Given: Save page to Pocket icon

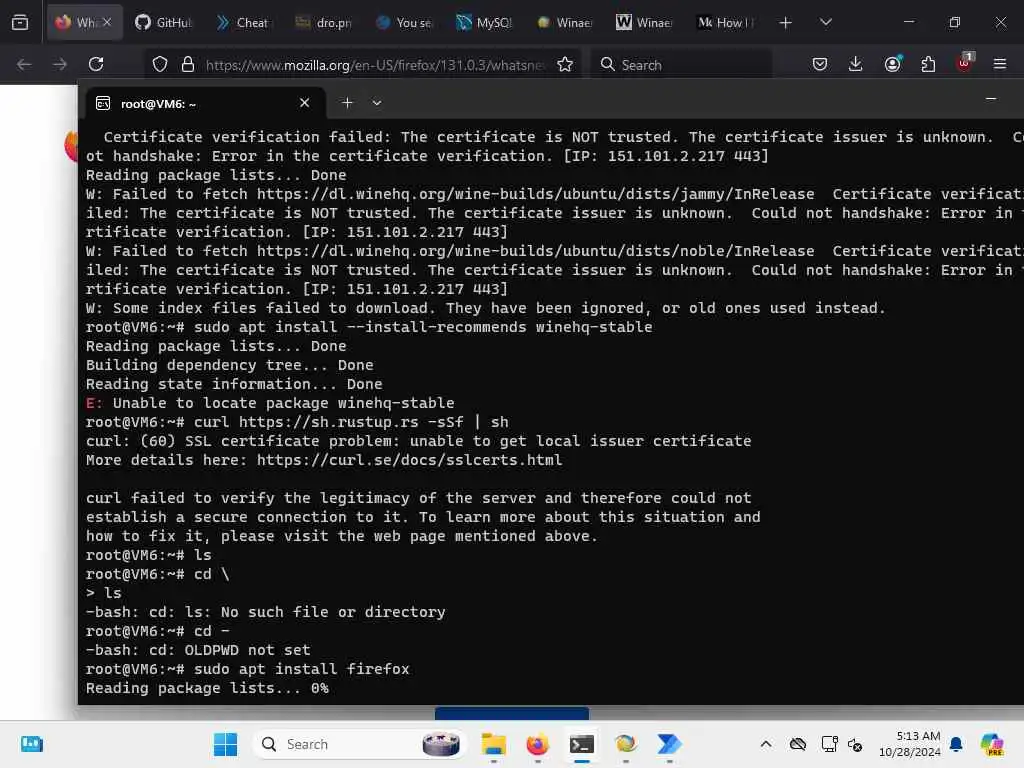Looking at the screenshot, I should click(x=820, y=64).
